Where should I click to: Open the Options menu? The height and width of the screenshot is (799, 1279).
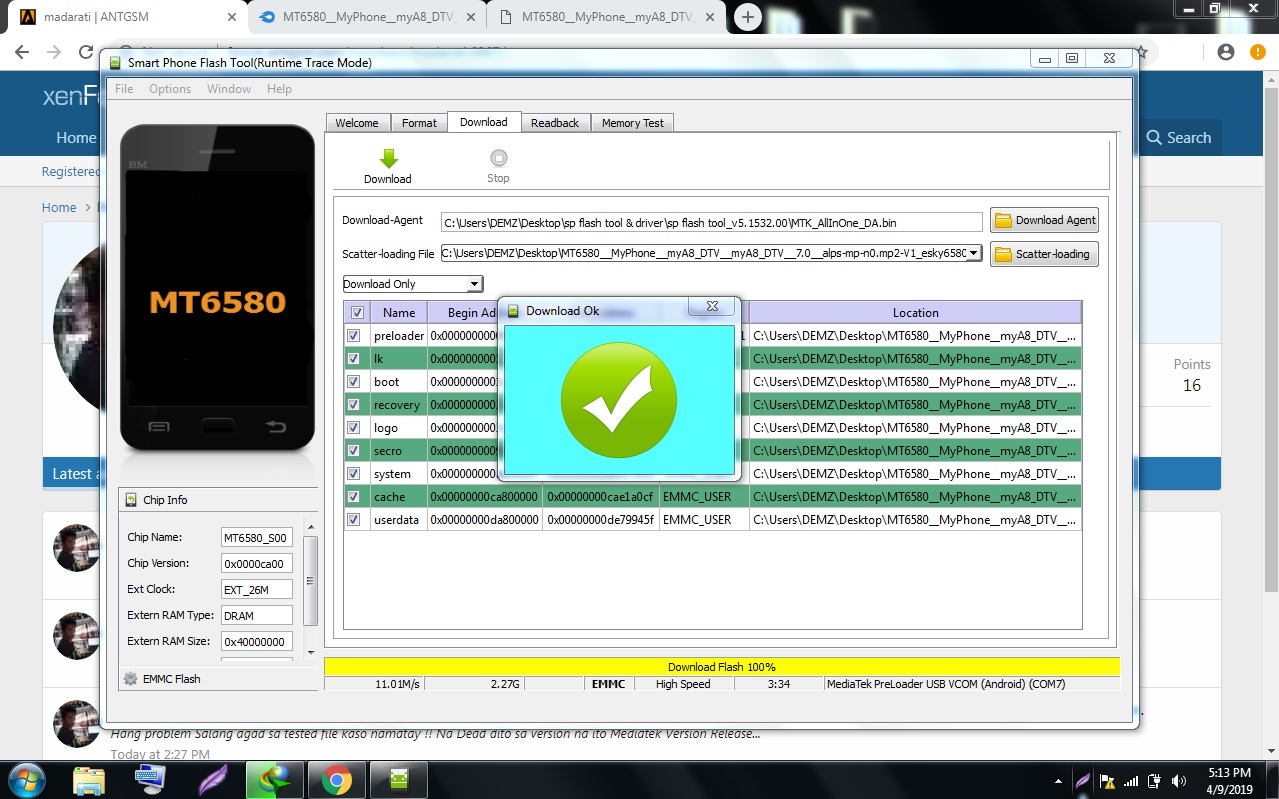pyautogui.click(x=170, y=89)
